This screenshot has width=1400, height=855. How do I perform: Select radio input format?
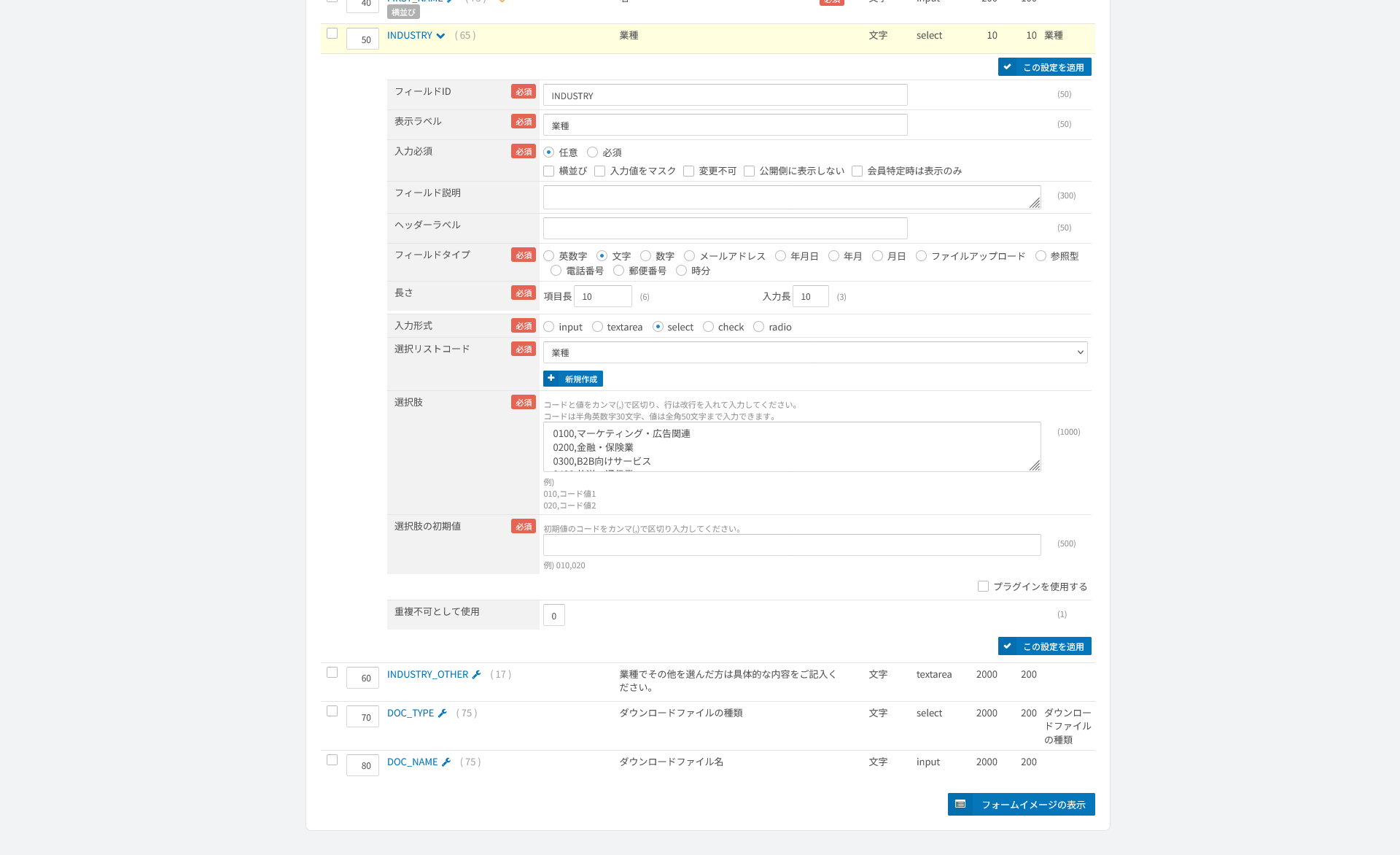[759, 327]
